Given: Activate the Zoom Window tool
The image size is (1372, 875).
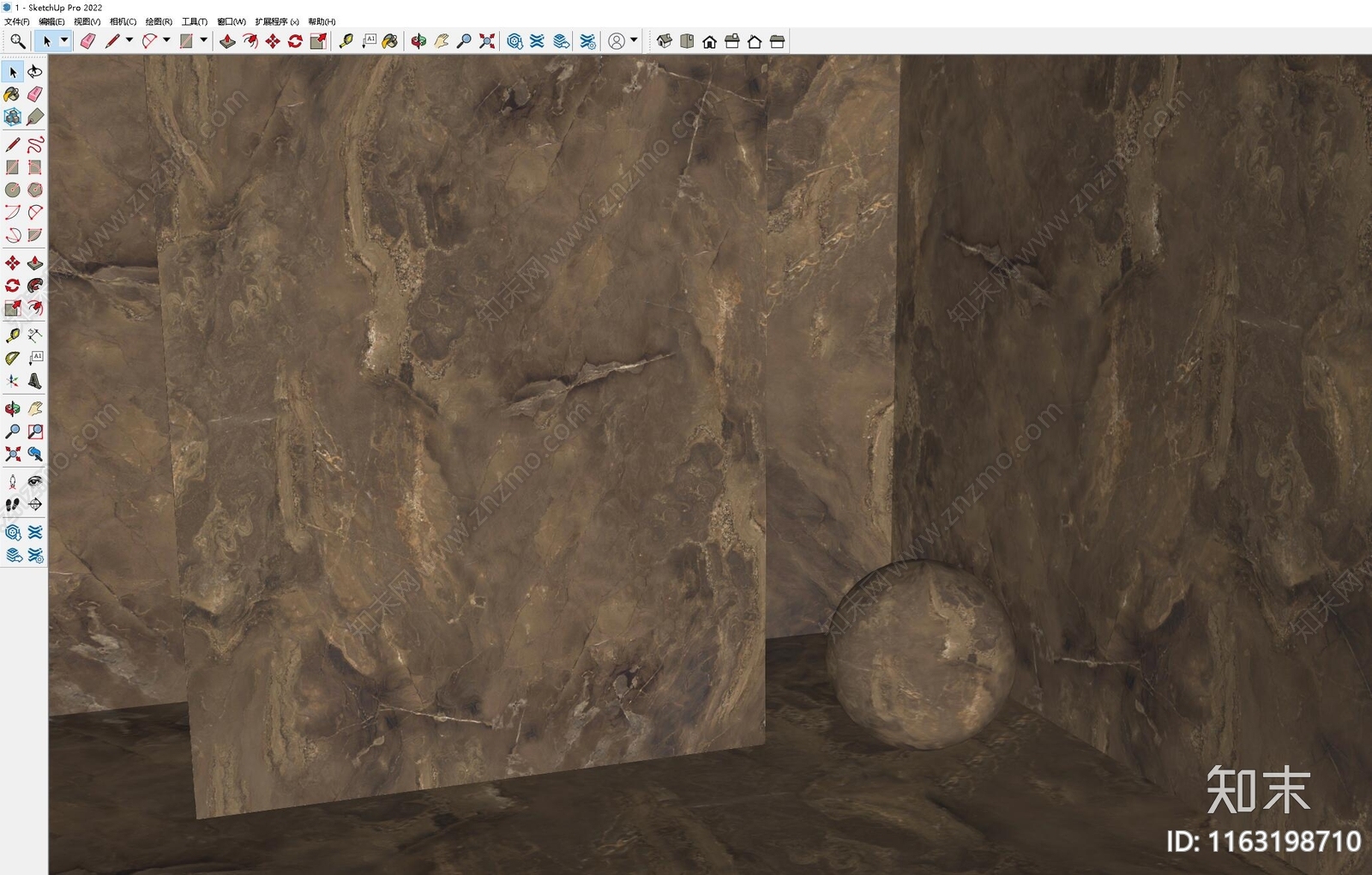Looking at the screenshot, I should [x=35, y=431].
